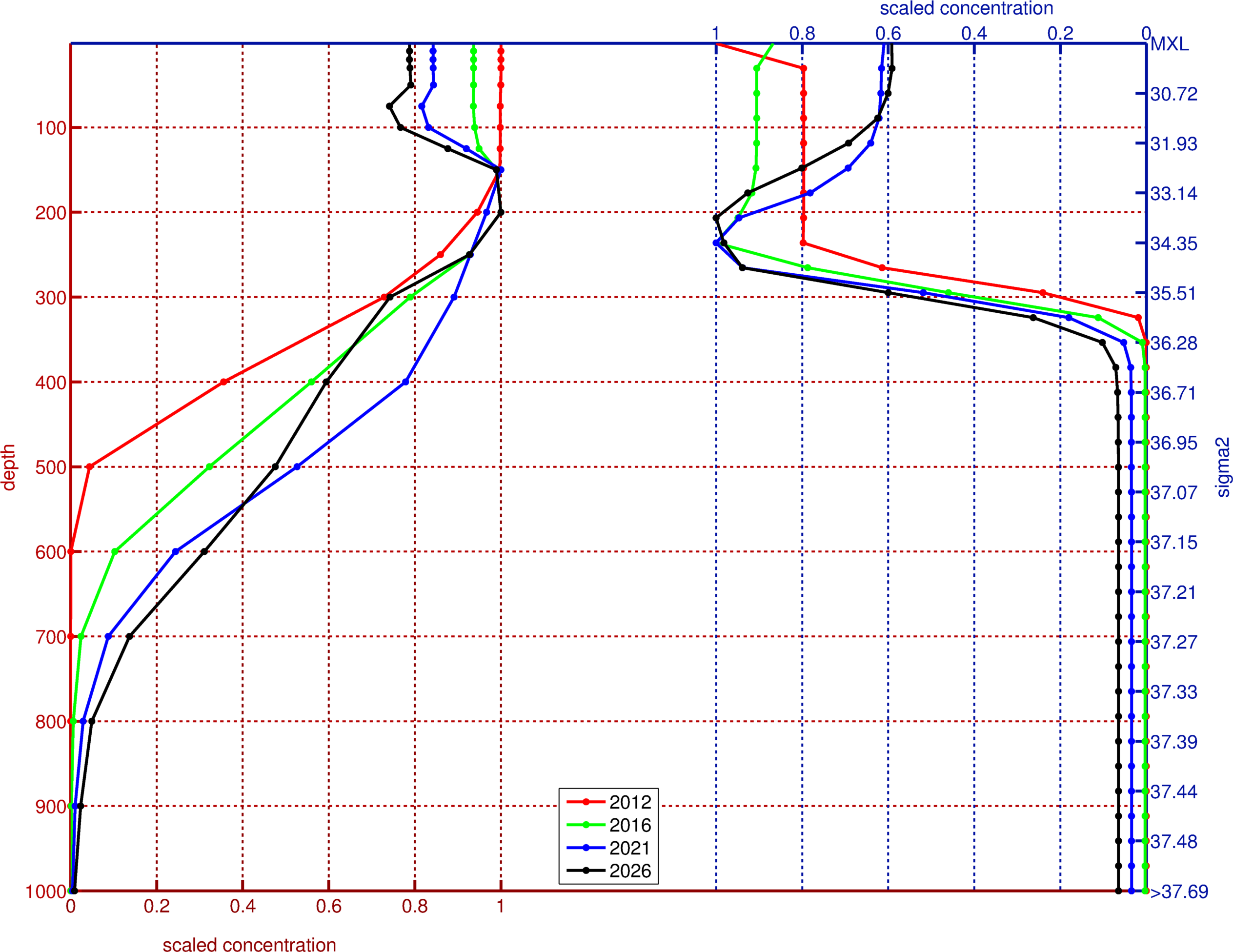Click the black 2026 legend line sample
1233x952 pixels.
[x=586, y=871]
